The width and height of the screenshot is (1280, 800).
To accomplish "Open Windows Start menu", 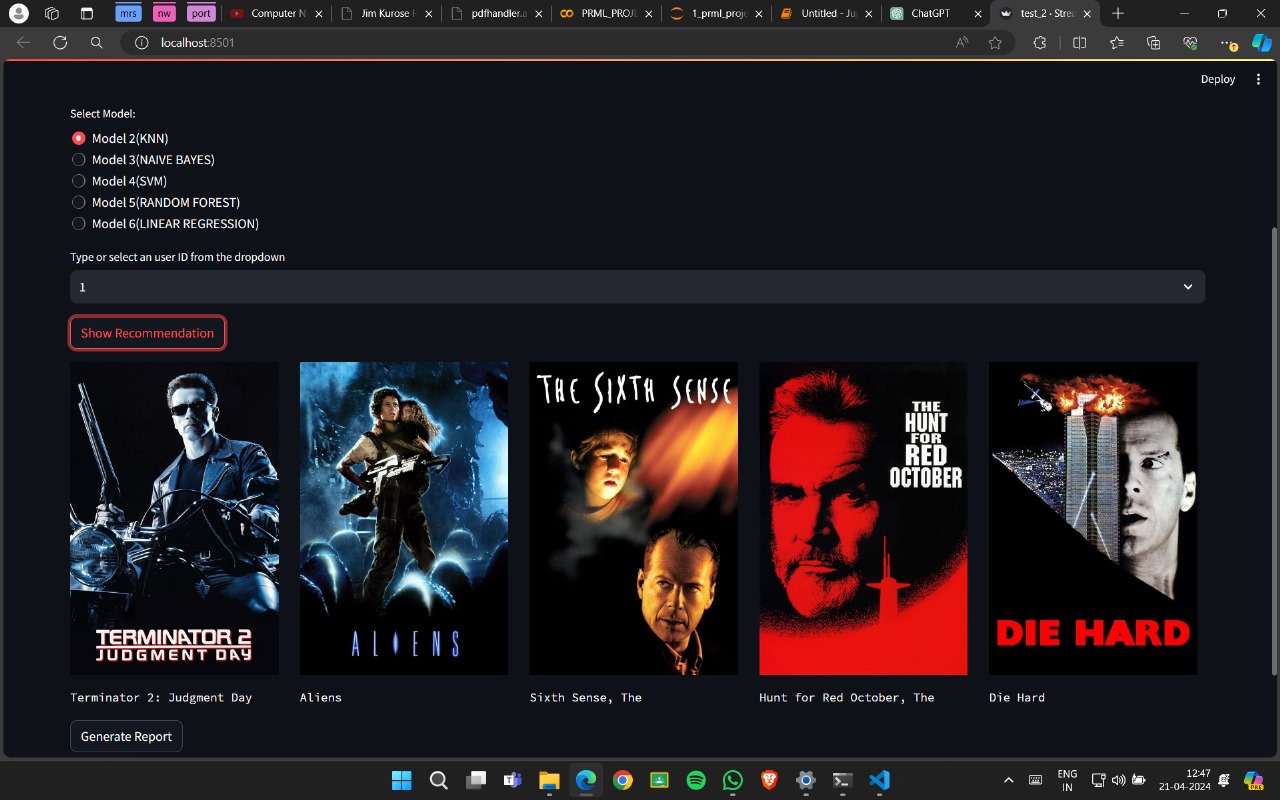I will tap(401, 780).
